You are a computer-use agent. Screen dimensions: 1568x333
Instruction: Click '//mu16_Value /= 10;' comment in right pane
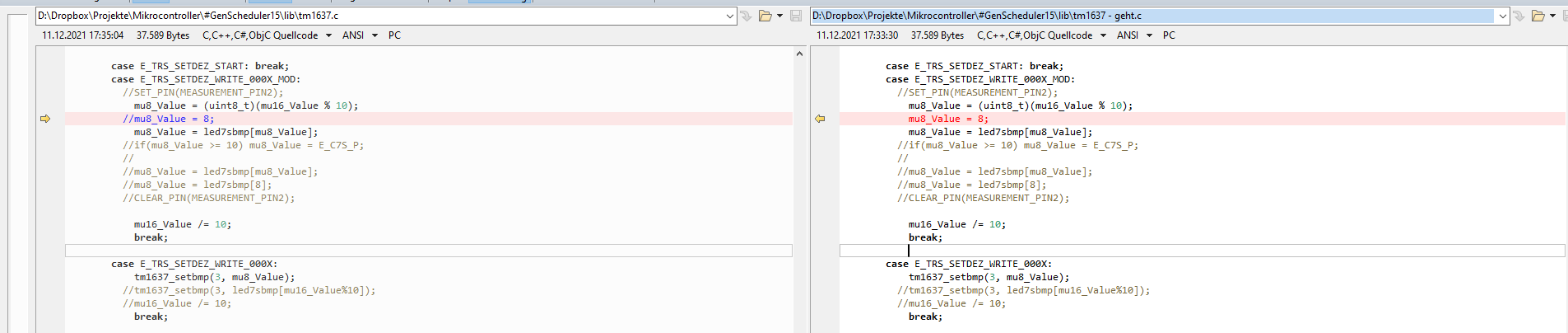pos(952,303)
